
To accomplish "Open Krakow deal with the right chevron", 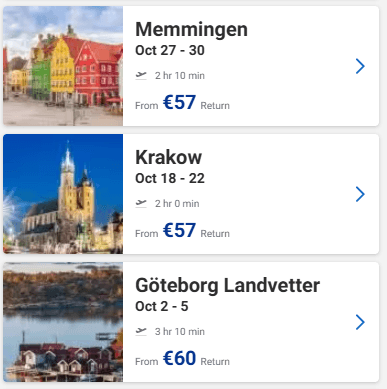I will (x=360, y=194).
